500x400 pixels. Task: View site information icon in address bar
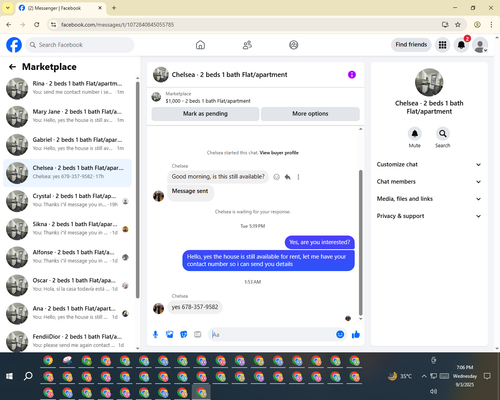tap(53, 24)
